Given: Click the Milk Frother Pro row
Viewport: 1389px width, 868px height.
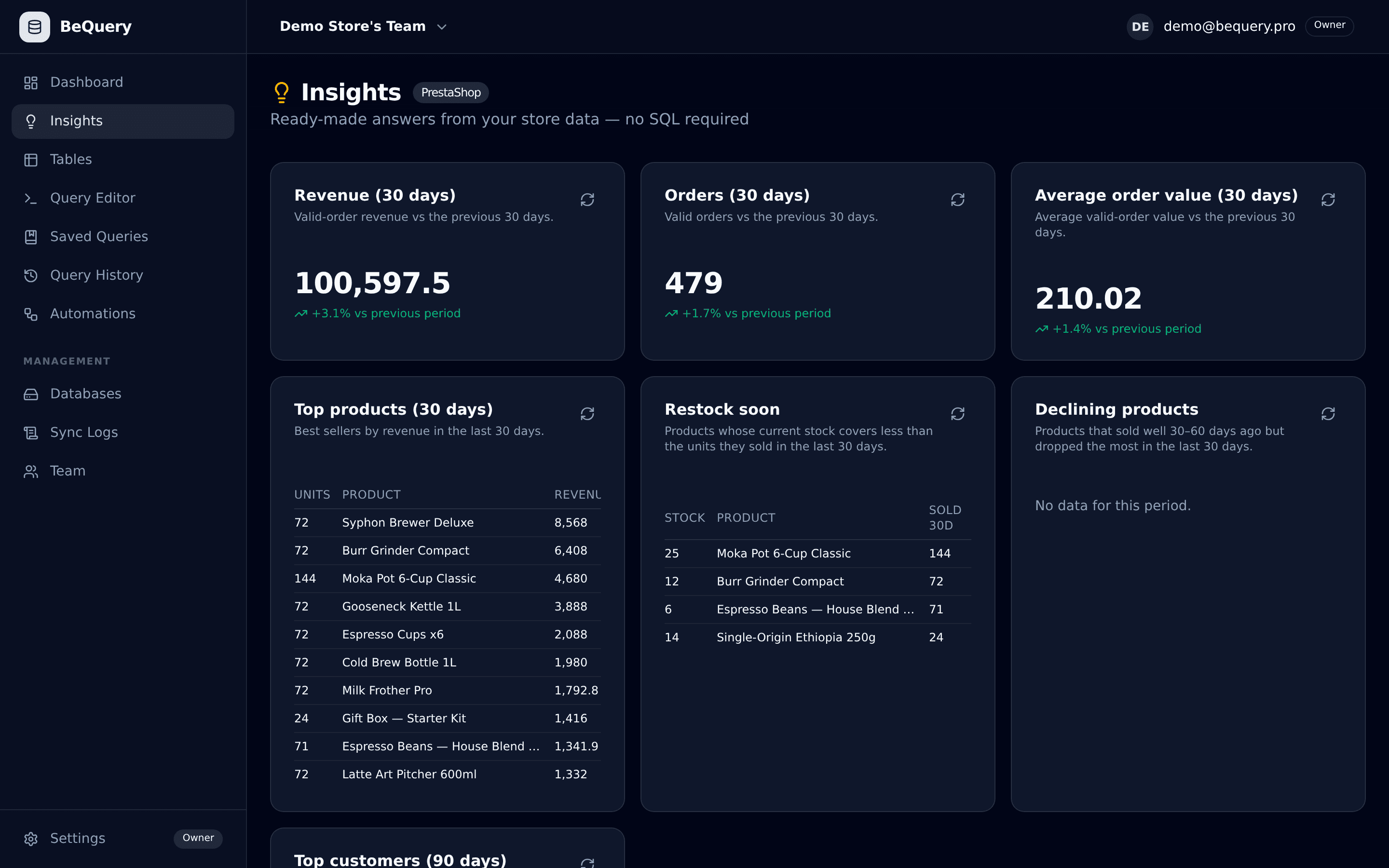Looking at the screenshot, I should pyautogui.click(x=447, y=691).
